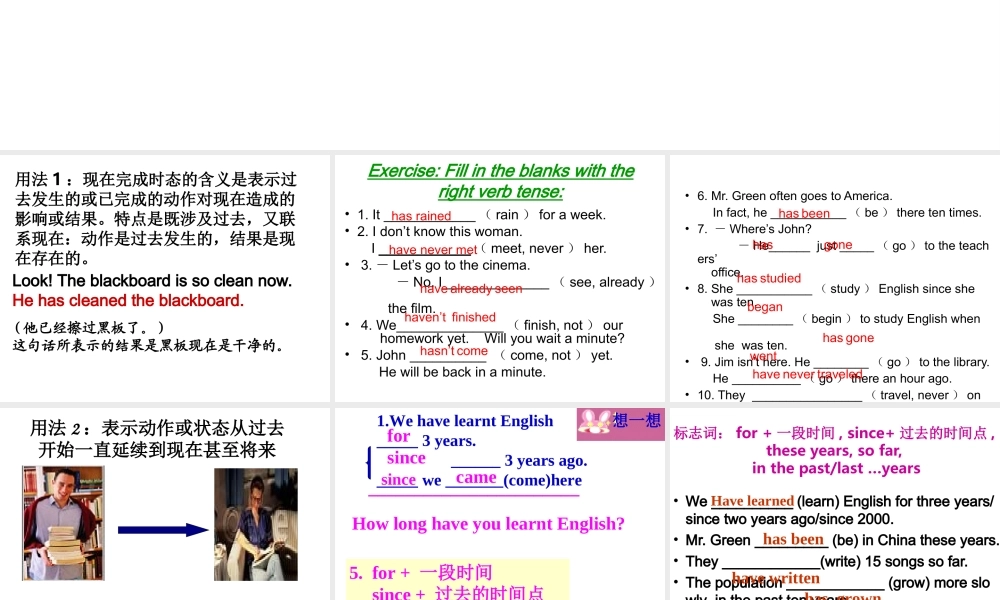Click the red answer 'has been' in item 6
The image size is (1000, 600).
pyautogui.click(x=804, y=214)
